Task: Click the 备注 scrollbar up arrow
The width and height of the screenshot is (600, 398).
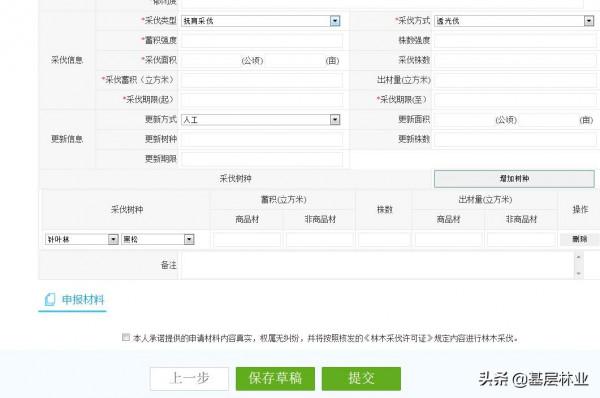Action: [579, 257]
